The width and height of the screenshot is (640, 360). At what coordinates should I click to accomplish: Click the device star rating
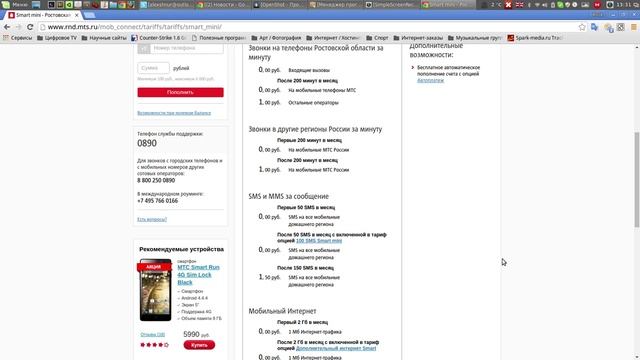[154, 345]
